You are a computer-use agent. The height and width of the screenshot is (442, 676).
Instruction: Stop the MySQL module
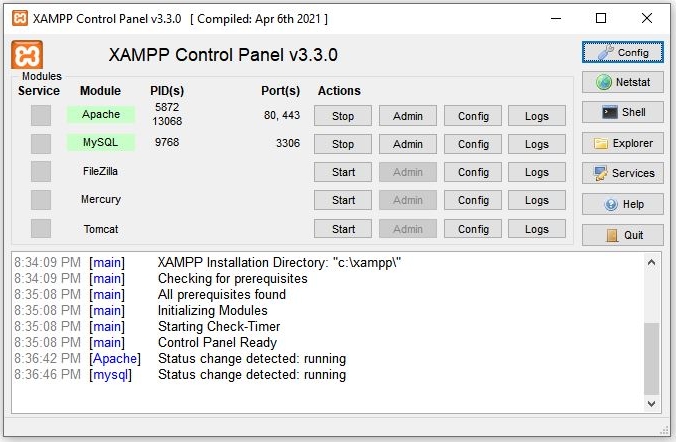(343, 144)
